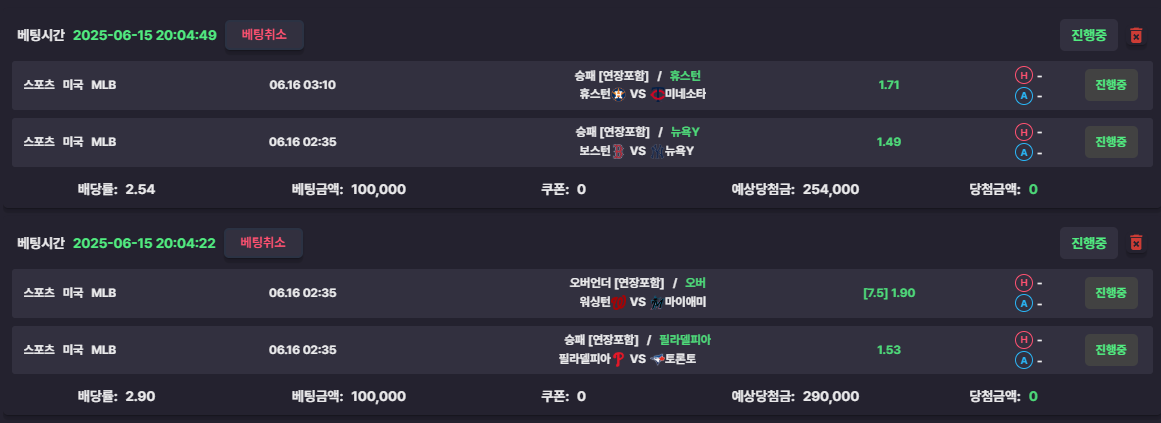
Task: Click the New York Yankees team logo
Action: coord(658,151)
